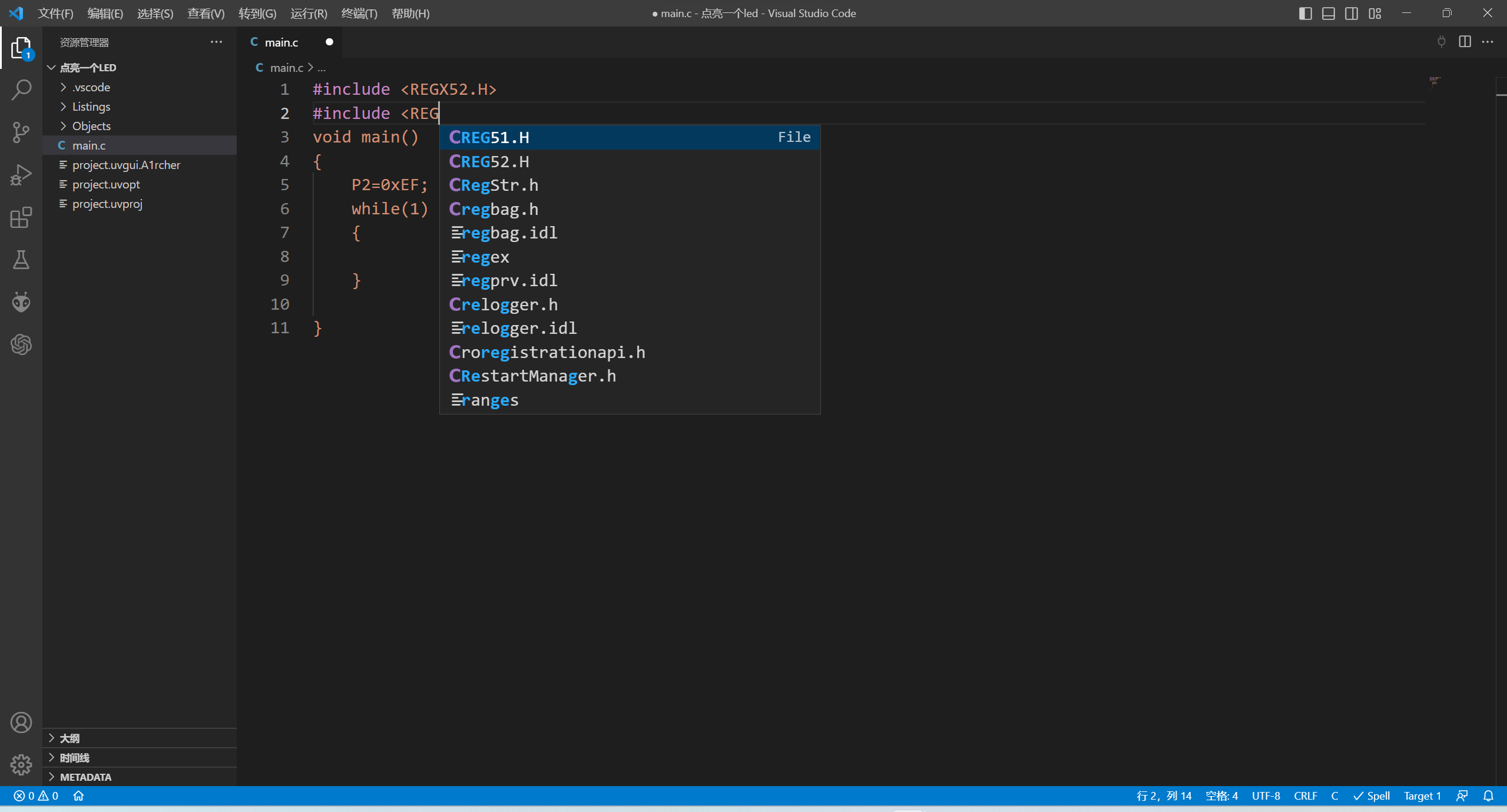The width and height of the screenshot is (1507, 812).
Task: Open the 运行(R) menu
Action: (309, 13)
